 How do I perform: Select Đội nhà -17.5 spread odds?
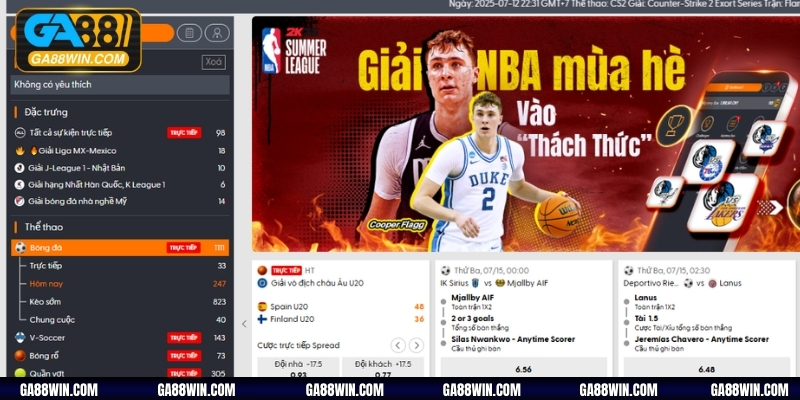[x=298, y=368]
